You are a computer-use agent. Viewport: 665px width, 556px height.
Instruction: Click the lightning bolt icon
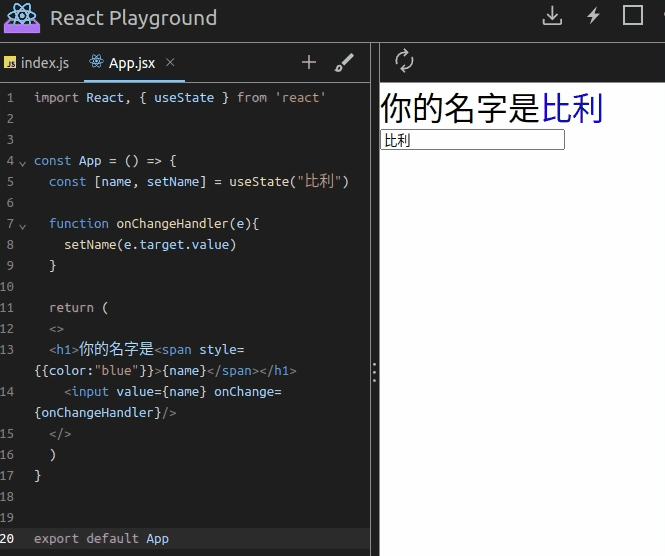tap(593, 16)
